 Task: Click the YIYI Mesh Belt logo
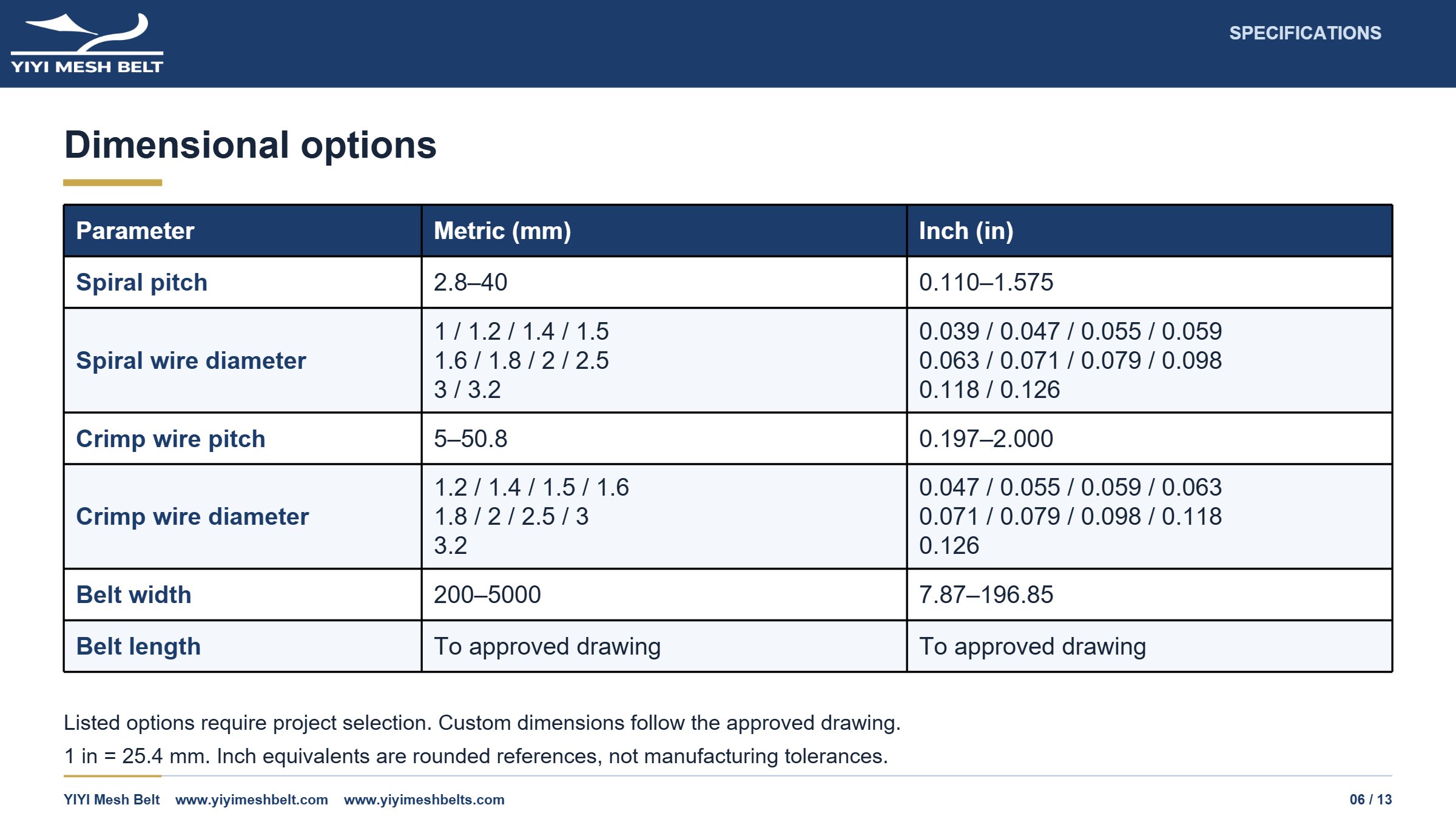click(x=87, y=43)
